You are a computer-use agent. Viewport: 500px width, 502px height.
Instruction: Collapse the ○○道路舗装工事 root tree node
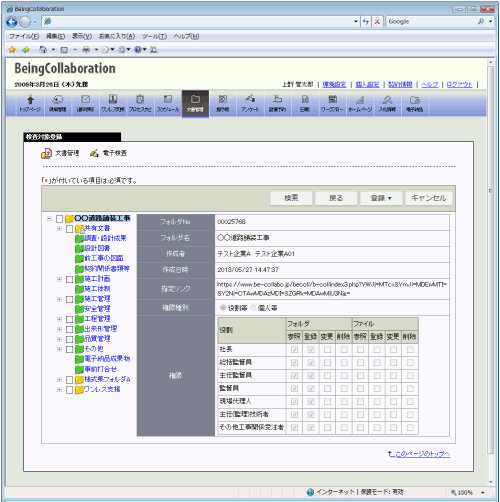(x=49, y=219)
